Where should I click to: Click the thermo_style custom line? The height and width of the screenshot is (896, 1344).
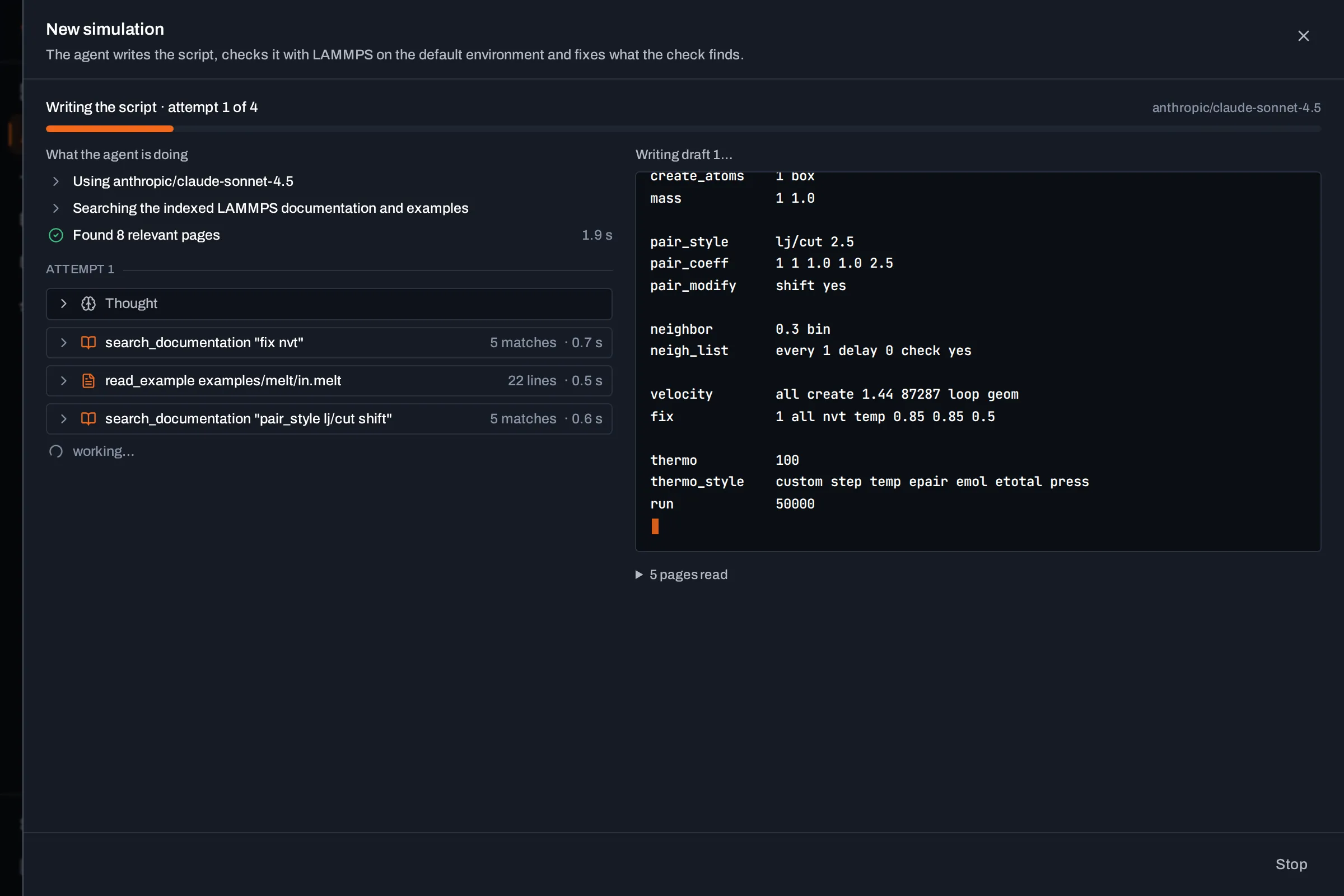tap(869, 482)
